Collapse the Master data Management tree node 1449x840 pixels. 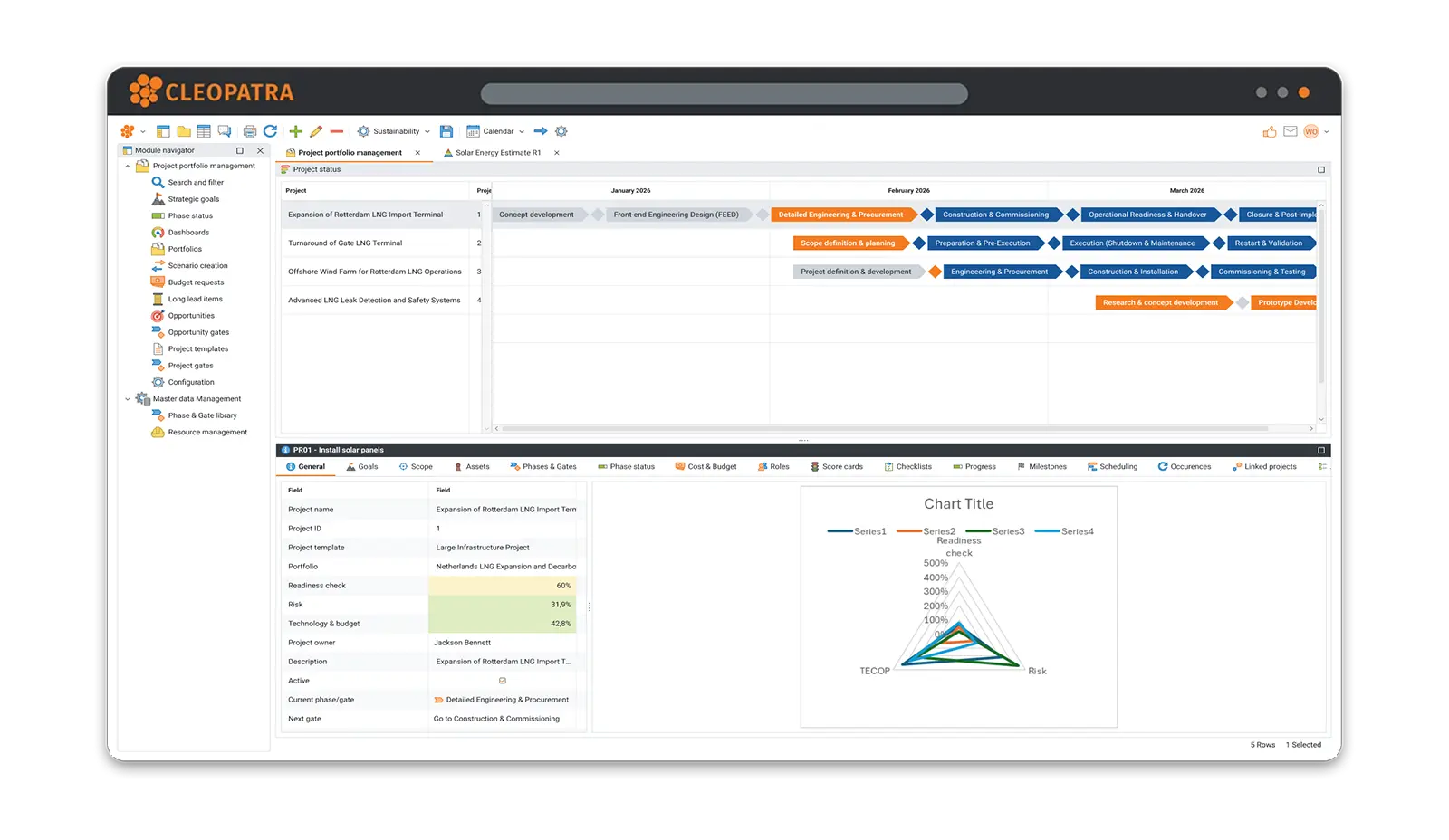[x=128, y=399]
